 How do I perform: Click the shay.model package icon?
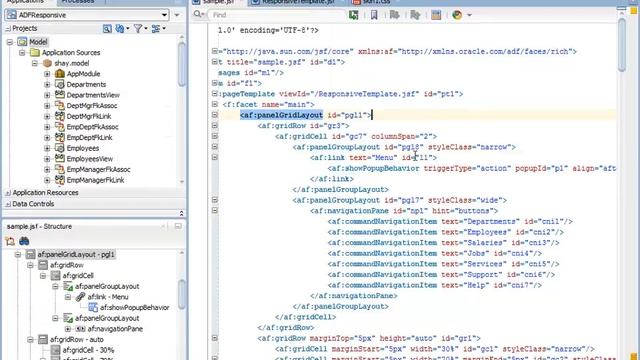(47, 63)
